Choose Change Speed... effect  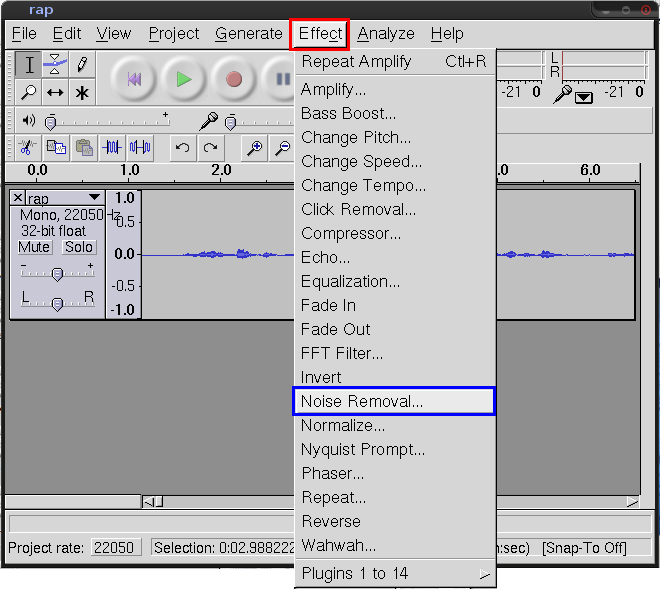(394, 161)
